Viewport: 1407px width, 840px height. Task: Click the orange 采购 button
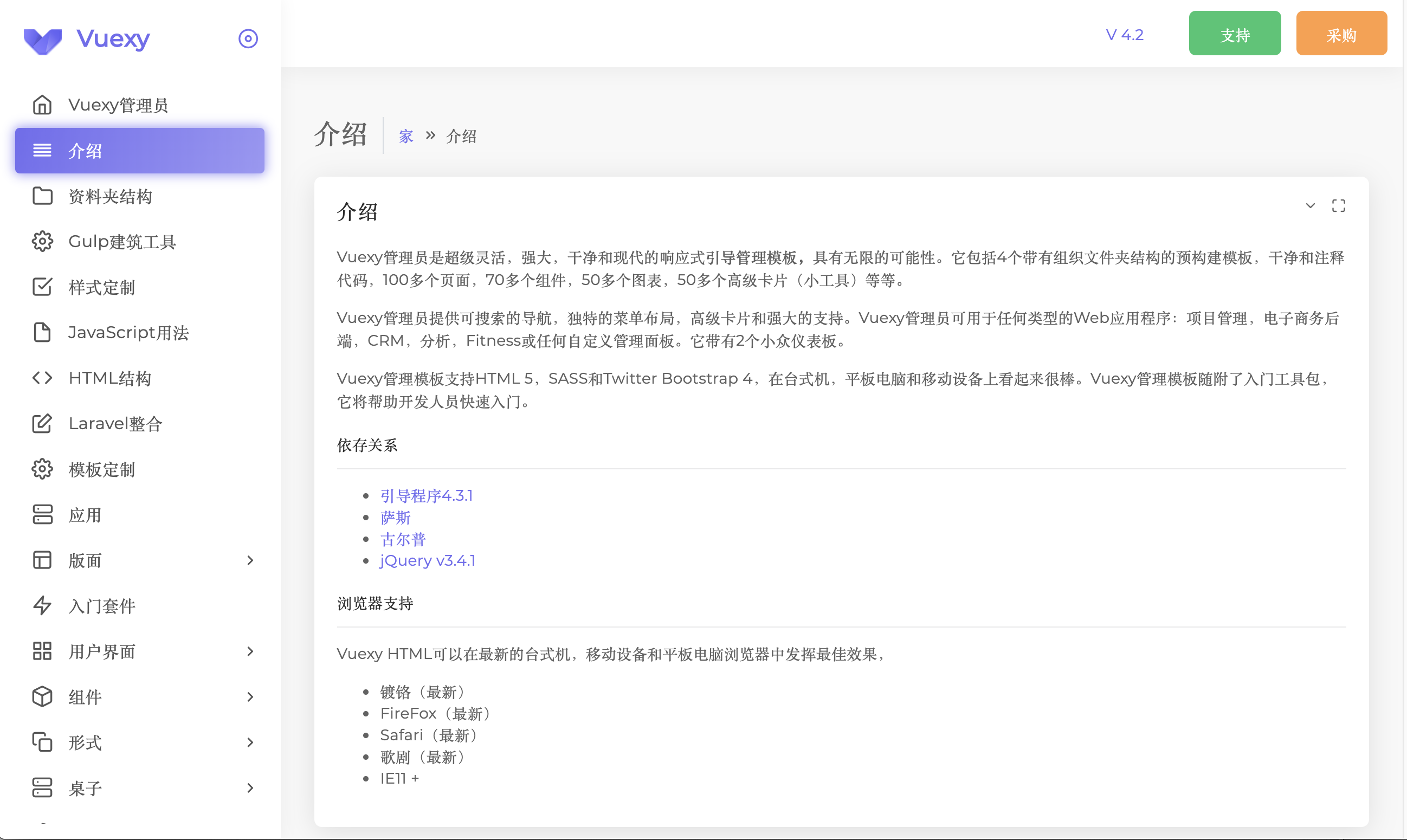(1341, 34)
